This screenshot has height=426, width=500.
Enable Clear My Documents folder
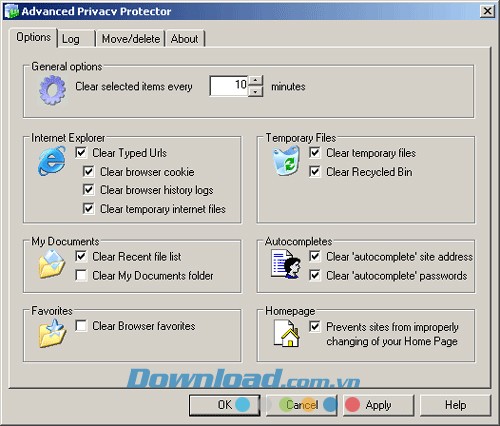(81, 276)
